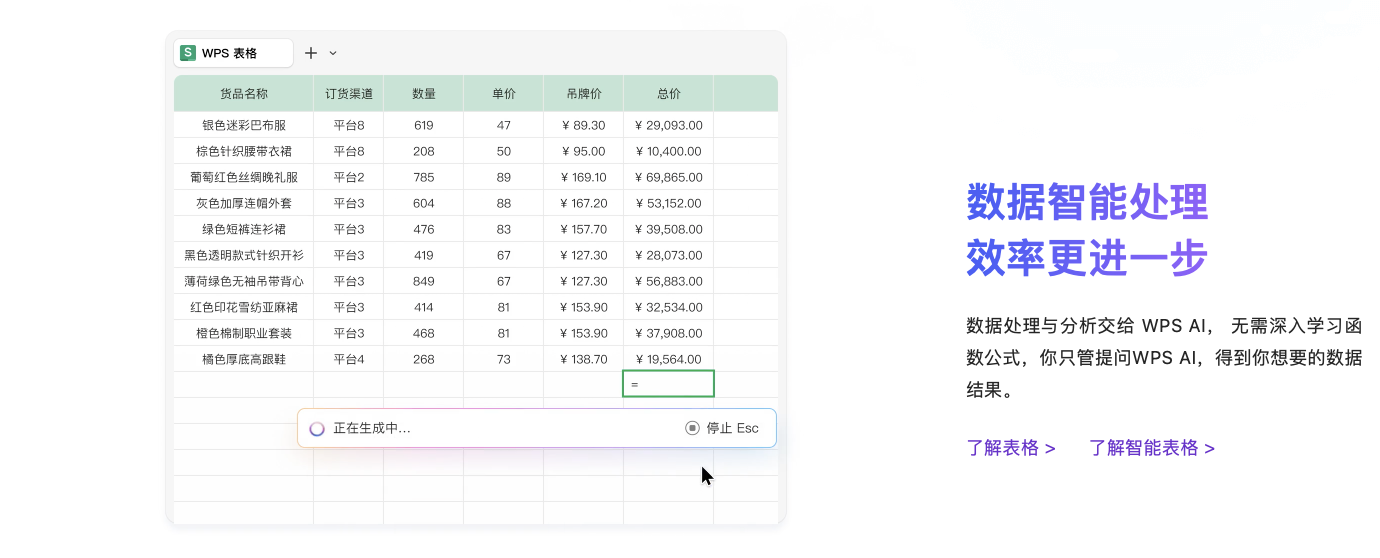Select cell 棕色针织腰带衣裙
1380x558 pixels.
click(x=244, y=151)
